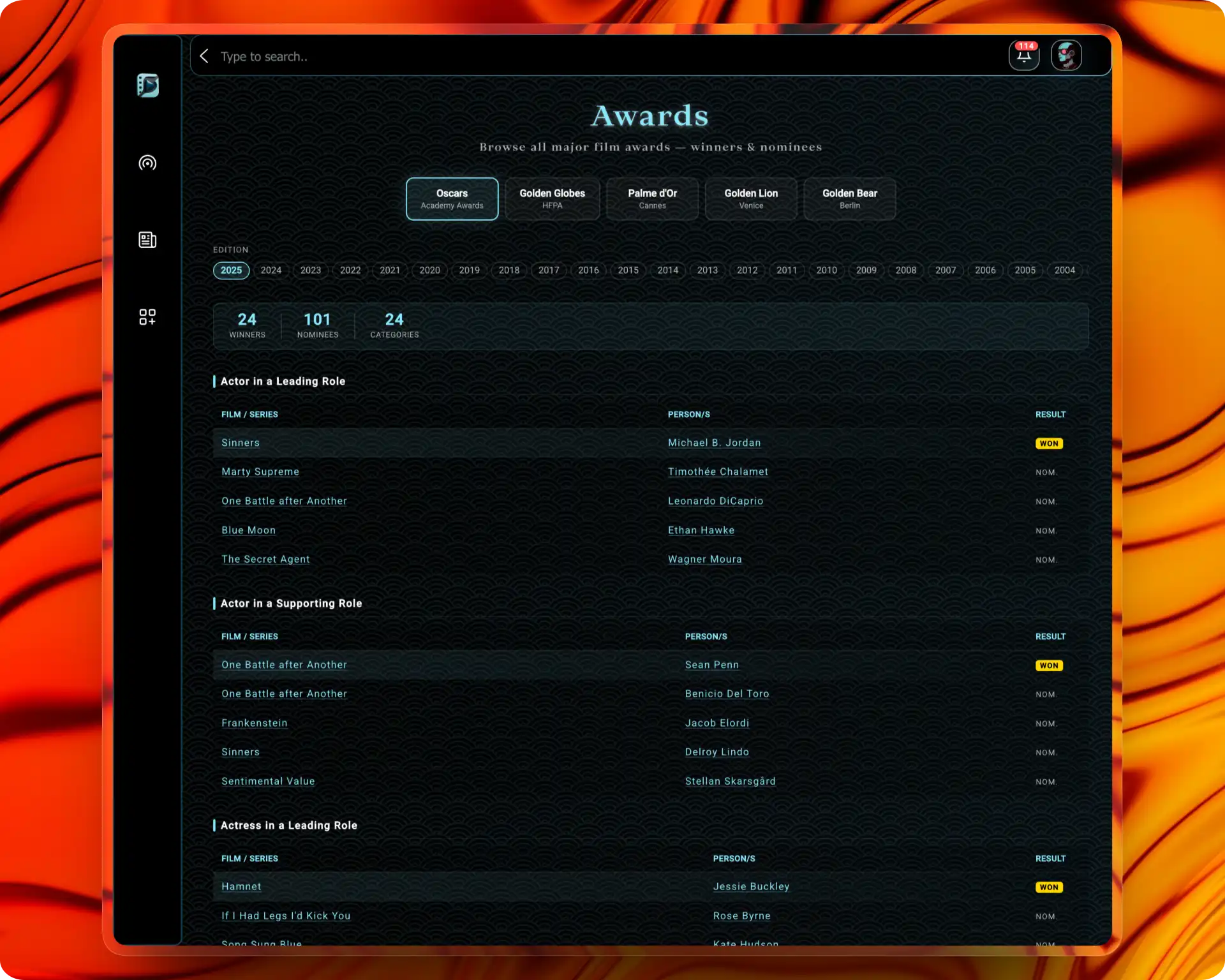Select the 2019 edition chip

pos(469,270)
